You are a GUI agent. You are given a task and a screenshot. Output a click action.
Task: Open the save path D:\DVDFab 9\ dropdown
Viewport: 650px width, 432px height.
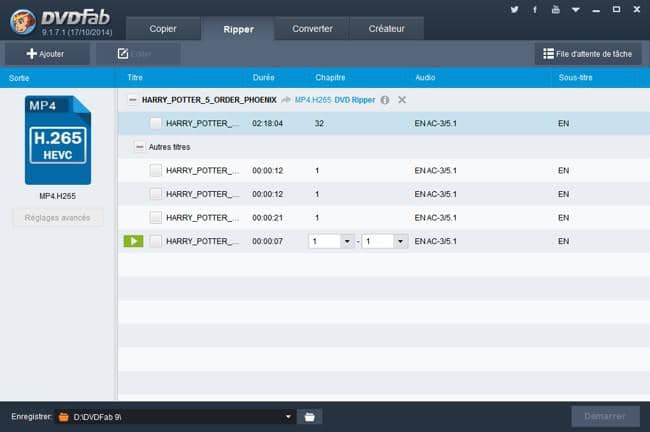(x=288, y=417)
